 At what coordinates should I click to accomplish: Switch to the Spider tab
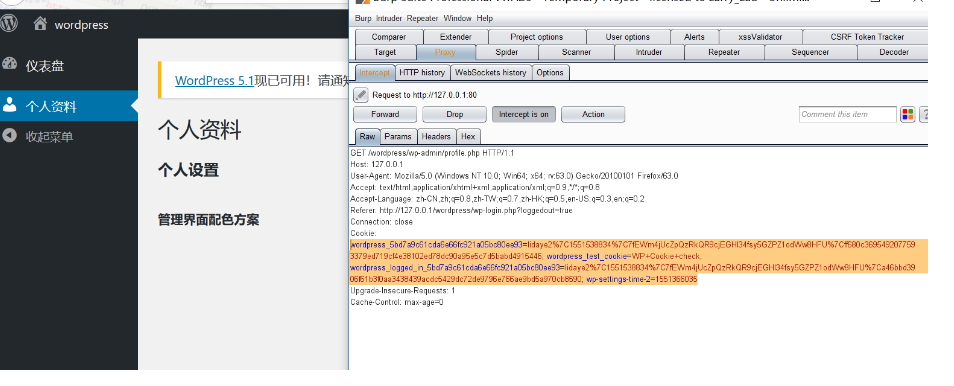(x=507, y=52)
